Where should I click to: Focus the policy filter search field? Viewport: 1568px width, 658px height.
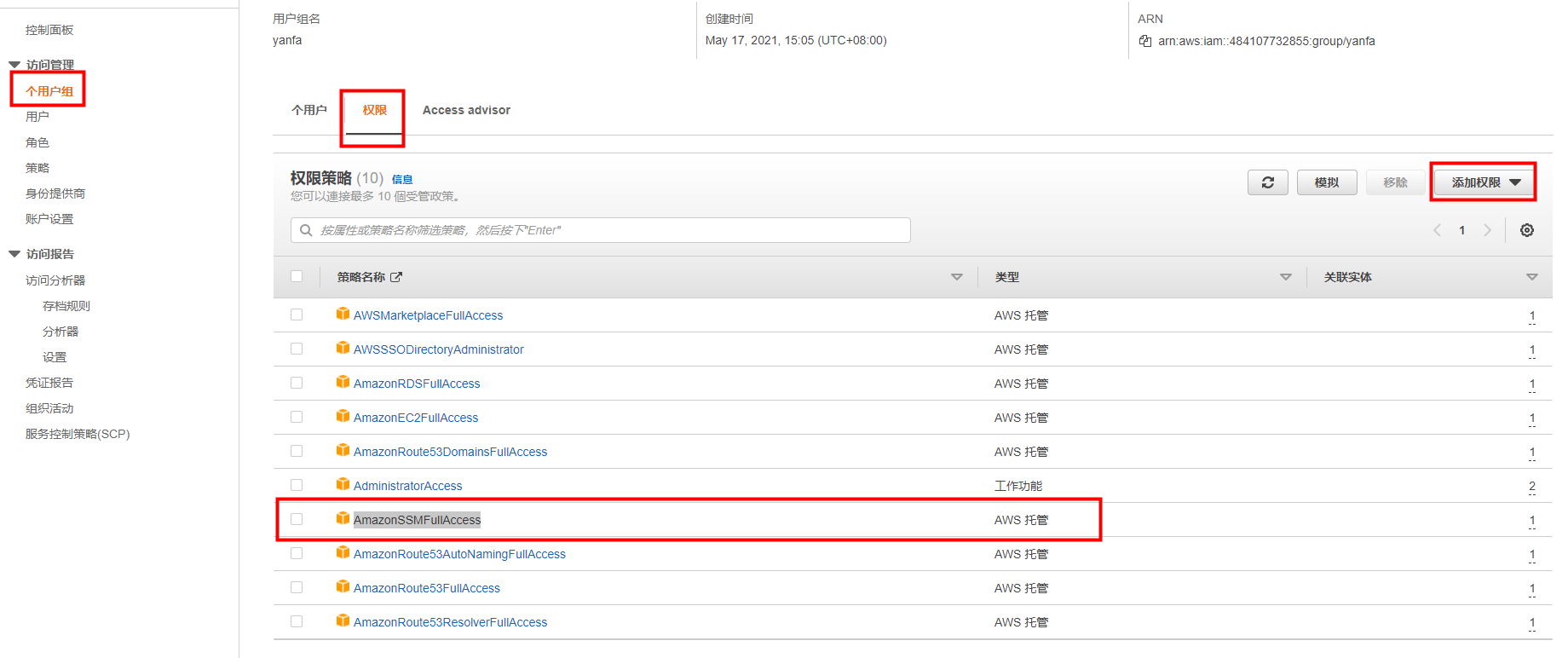pyautogui.click(x=601, y=230)
